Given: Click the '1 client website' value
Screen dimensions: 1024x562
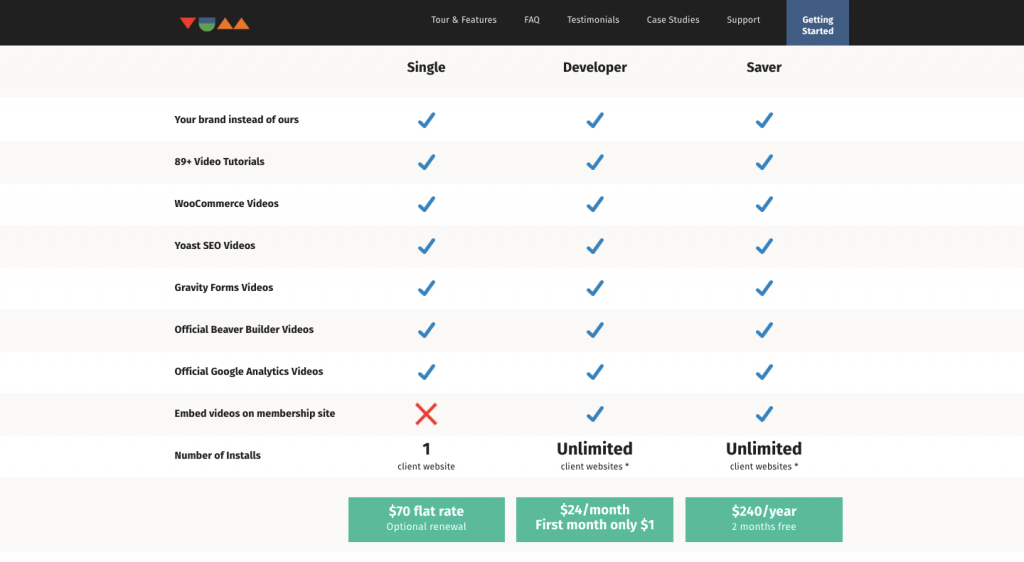Looking at the screenshot, I should pyautogui.click(x=426, y=456).
